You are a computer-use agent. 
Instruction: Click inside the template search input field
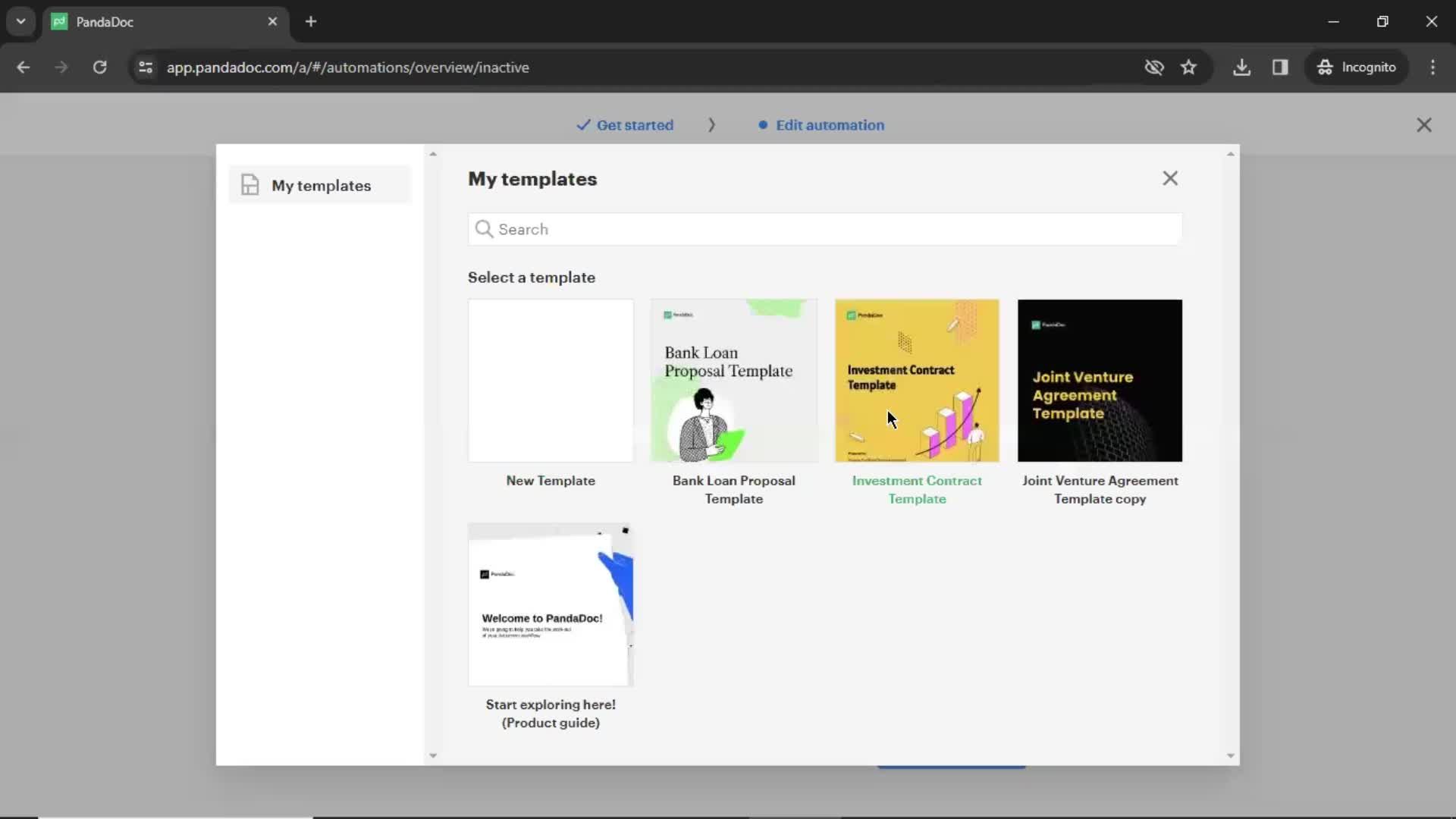point(826,229)
